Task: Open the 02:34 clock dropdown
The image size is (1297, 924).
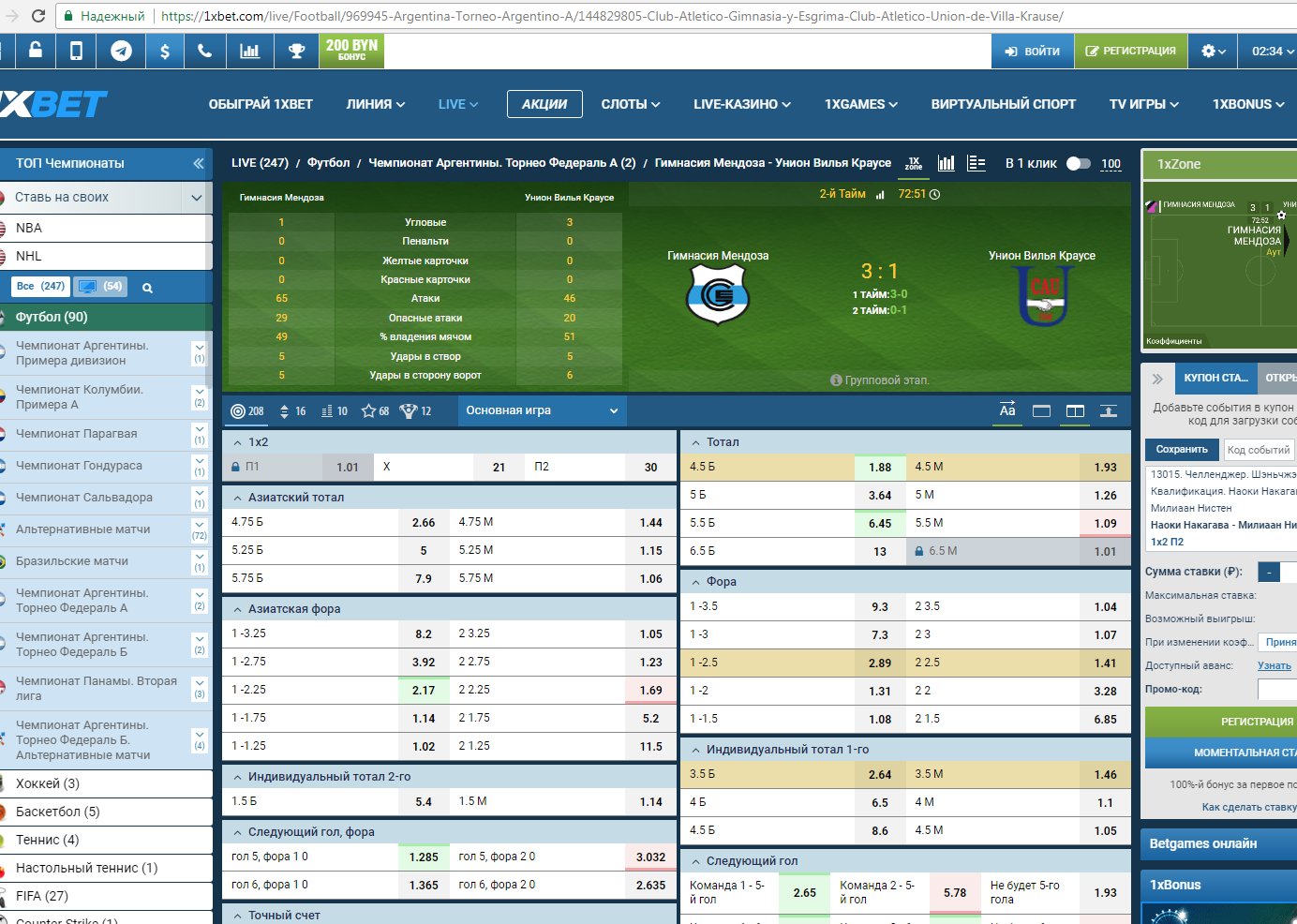Action: [x=1273, y=51]
